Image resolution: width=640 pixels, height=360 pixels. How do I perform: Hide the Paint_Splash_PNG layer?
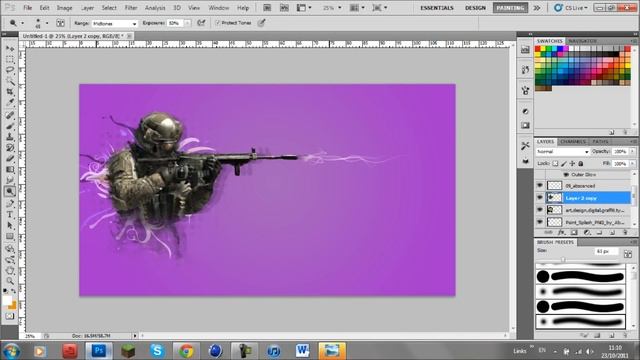click(540, 222)
